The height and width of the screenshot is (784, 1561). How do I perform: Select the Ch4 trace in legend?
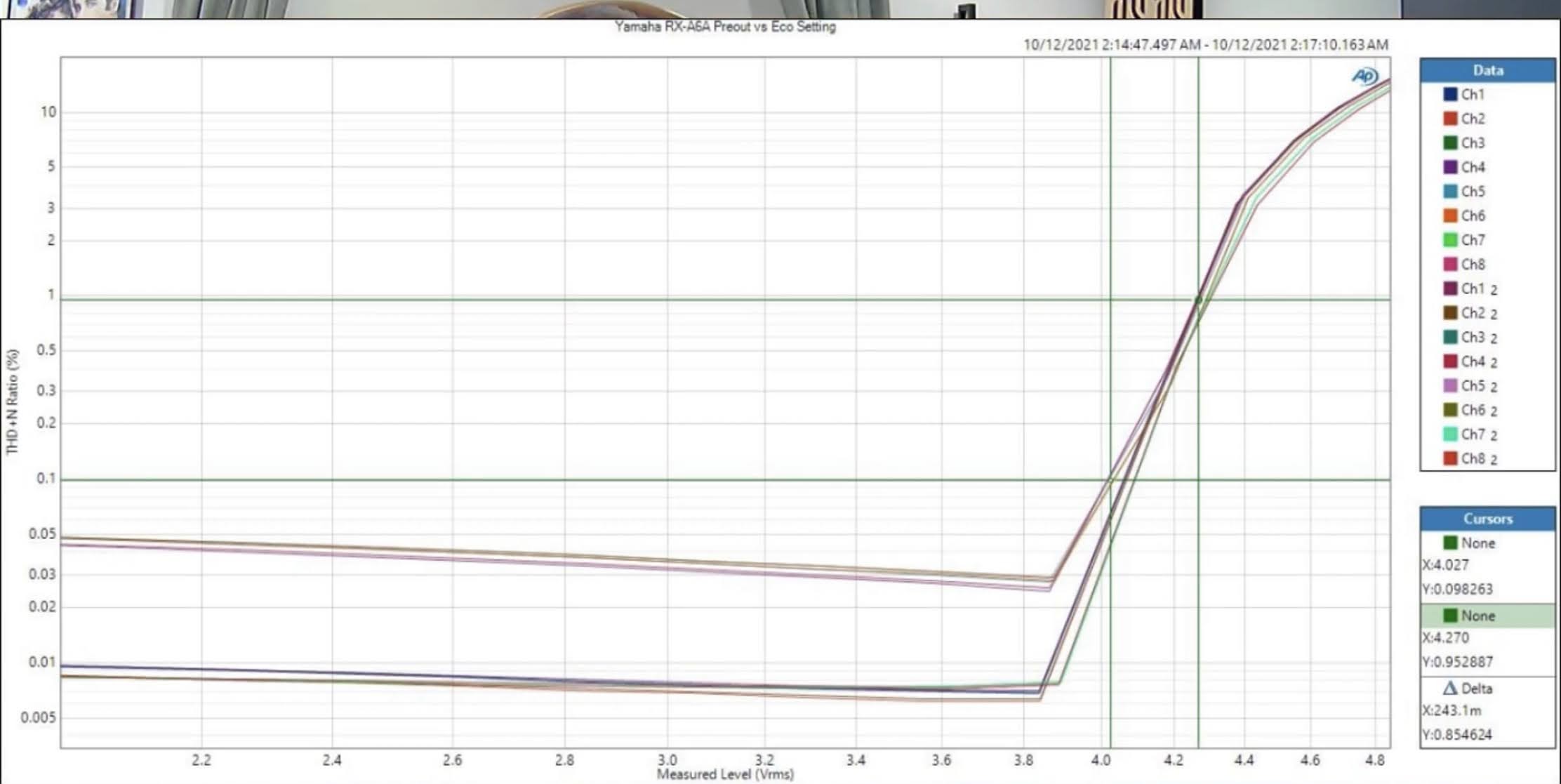pos(1473,167)
